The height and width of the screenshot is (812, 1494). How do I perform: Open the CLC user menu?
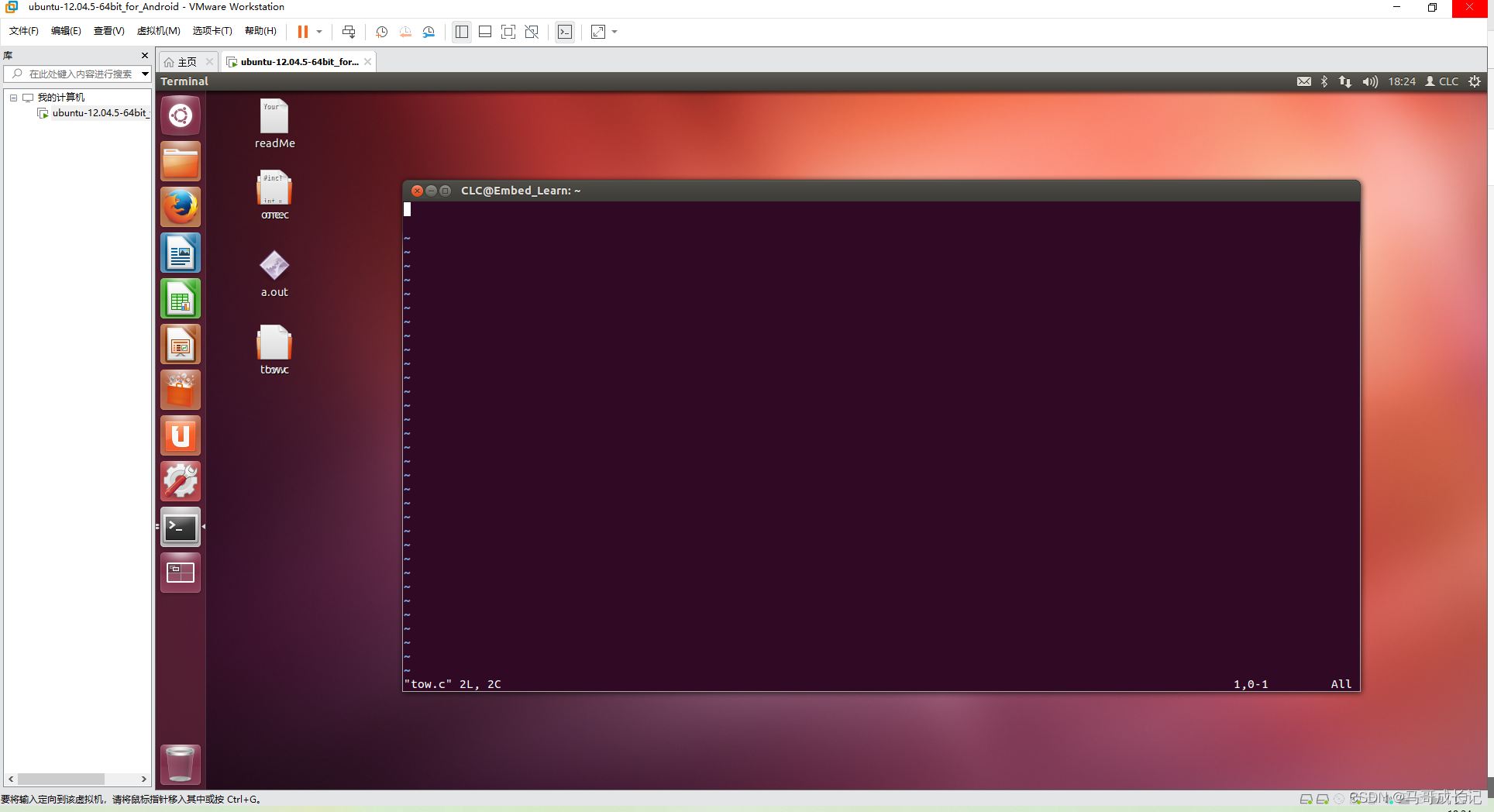(x=1442, y=81)
